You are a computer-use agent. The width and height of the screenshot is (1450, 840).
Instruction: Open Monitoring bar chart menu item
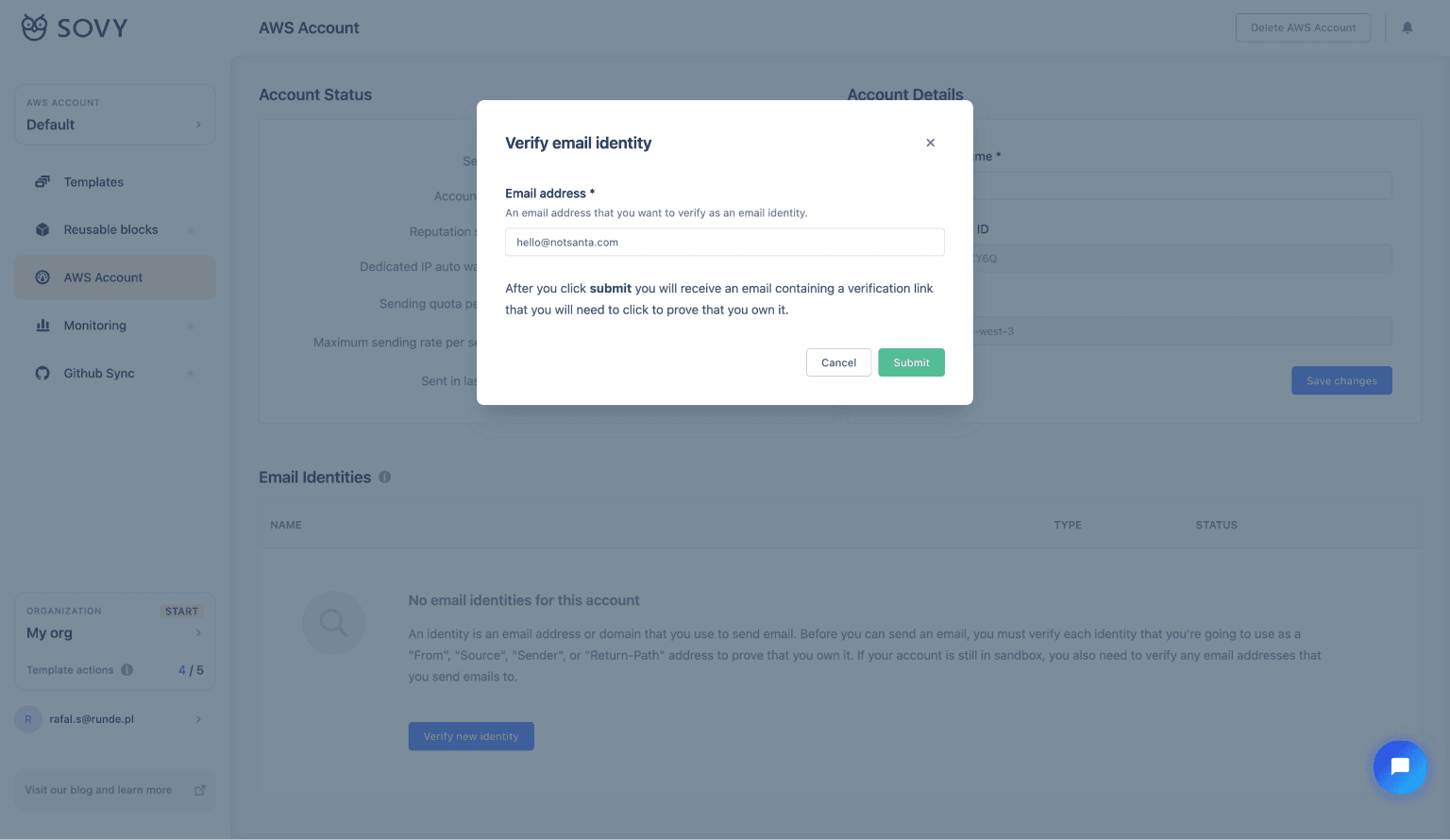[x=94, y=326]
